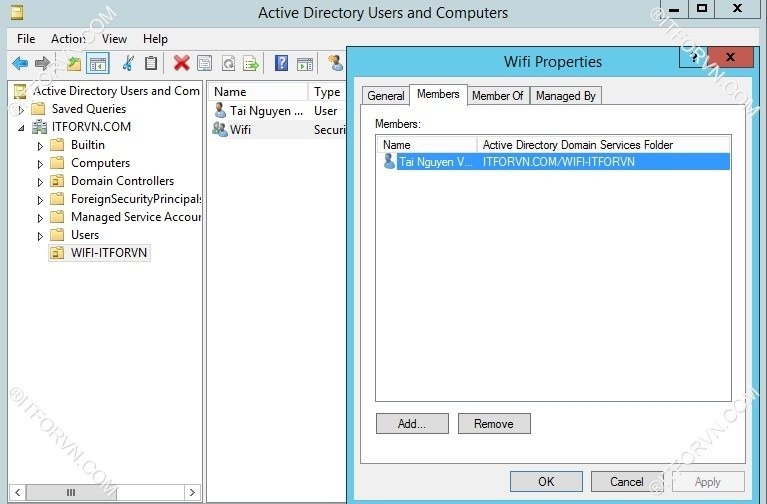Open the Action menu
This screenshot has height=504, width=767.
[68, 39]
